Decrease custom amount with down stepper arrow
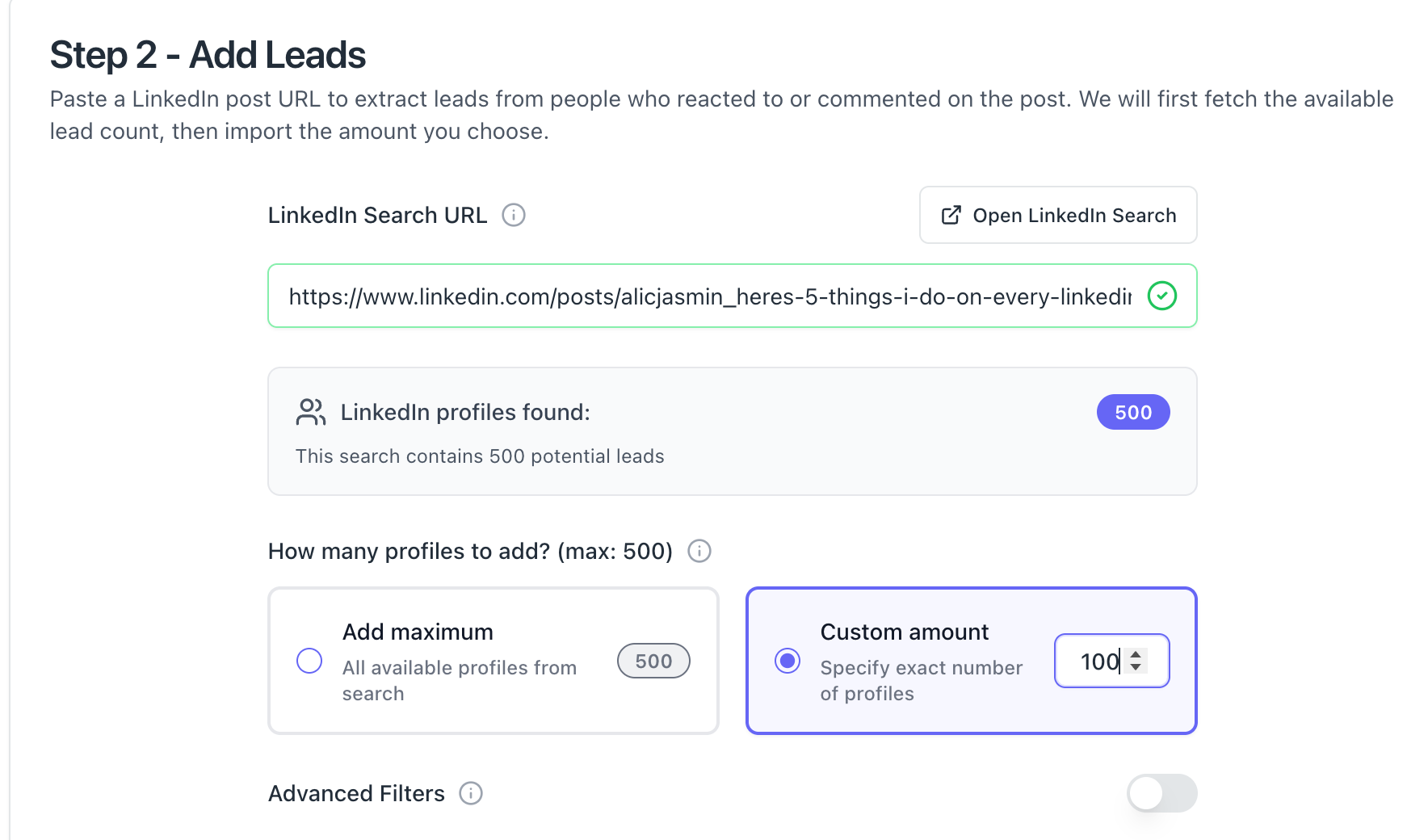1428x840 pixels. [1136, 667]
